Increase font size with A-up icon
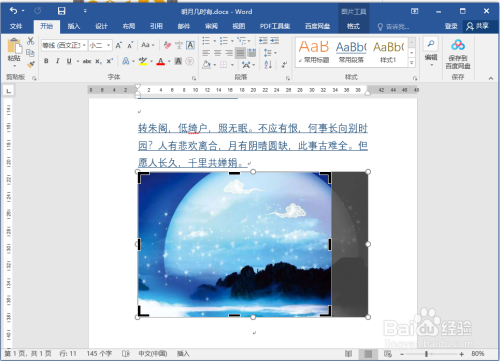Viewport: 500px width, 361px height. (x=119, y=45)
